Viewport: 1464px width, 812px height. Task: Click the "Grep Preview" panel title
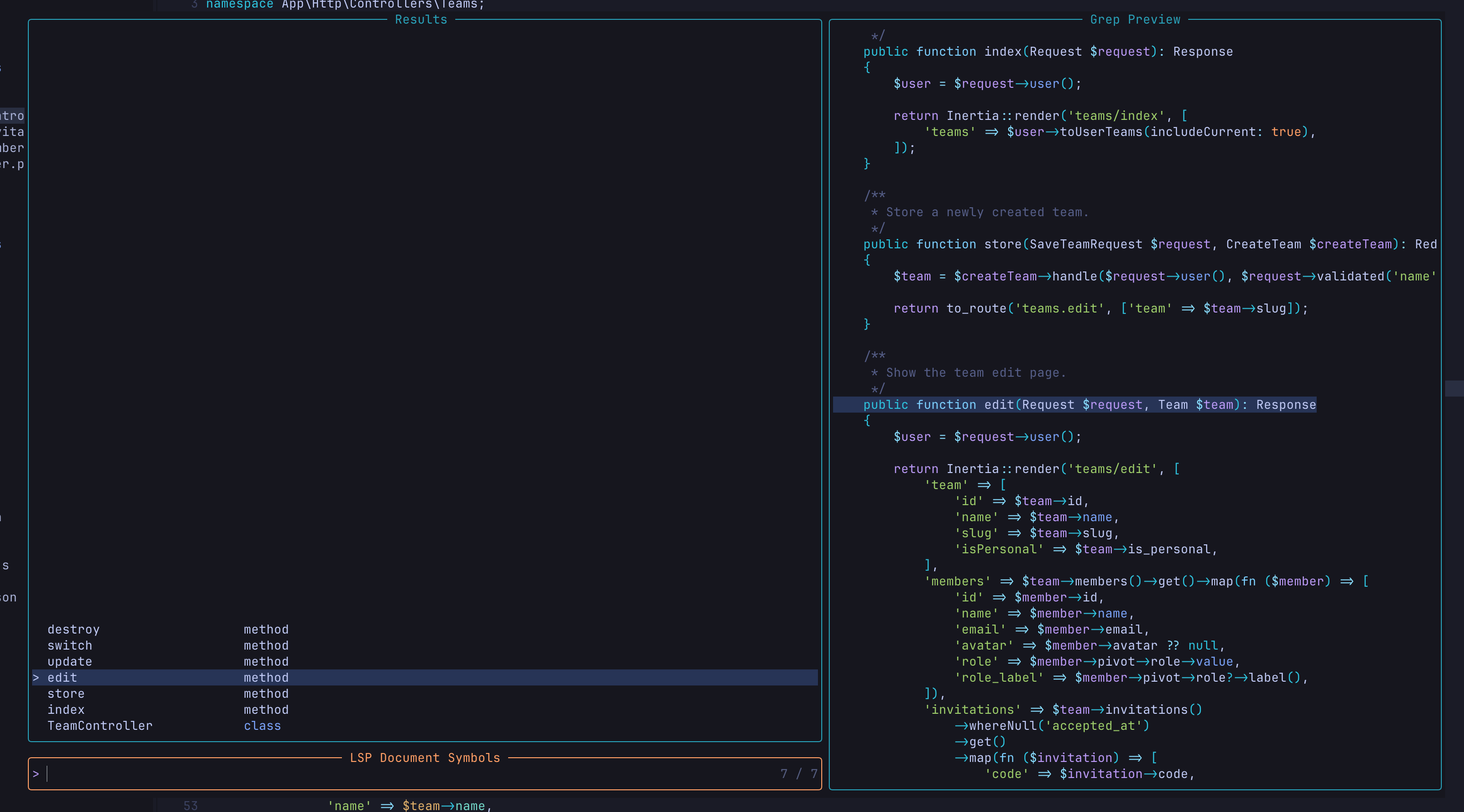coord(1134,19)
